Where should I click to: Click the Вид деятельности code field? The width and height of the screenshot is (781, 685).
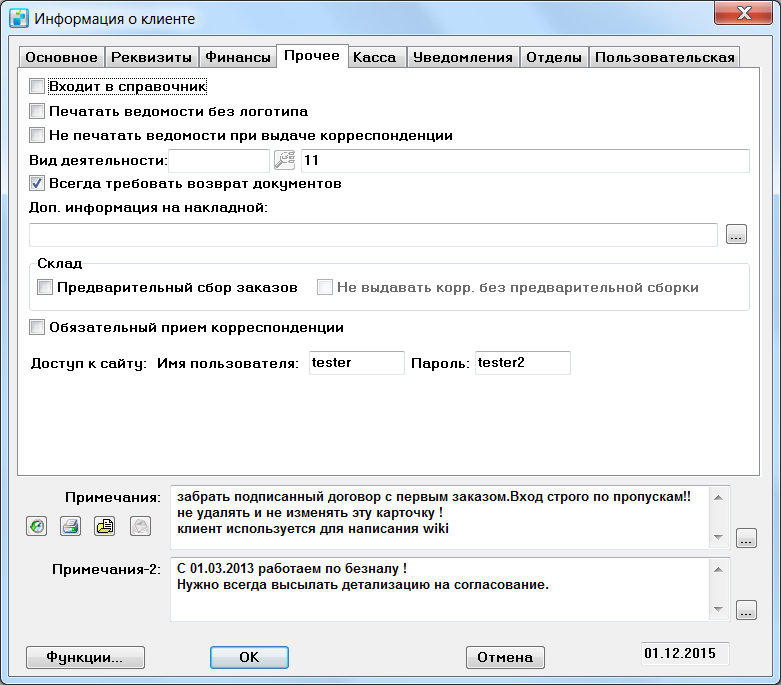[219, 160]
